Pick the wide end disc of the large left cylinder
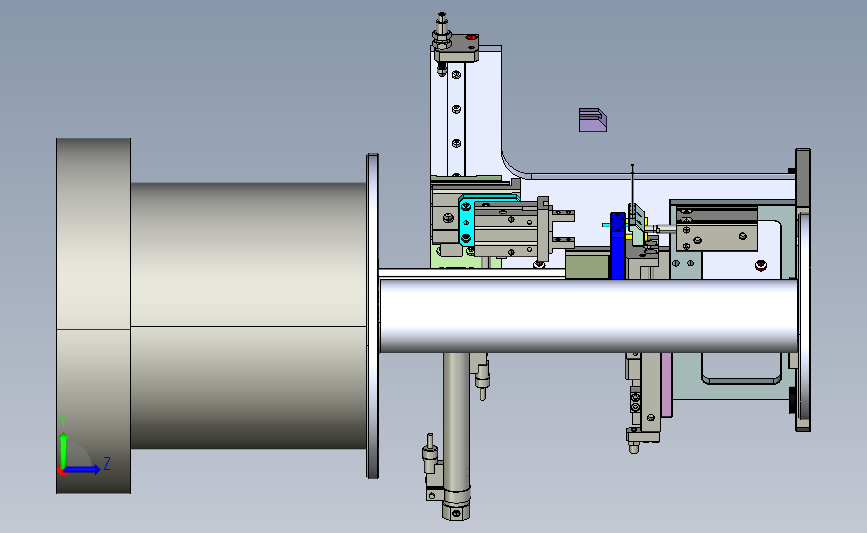 (93, 316)
